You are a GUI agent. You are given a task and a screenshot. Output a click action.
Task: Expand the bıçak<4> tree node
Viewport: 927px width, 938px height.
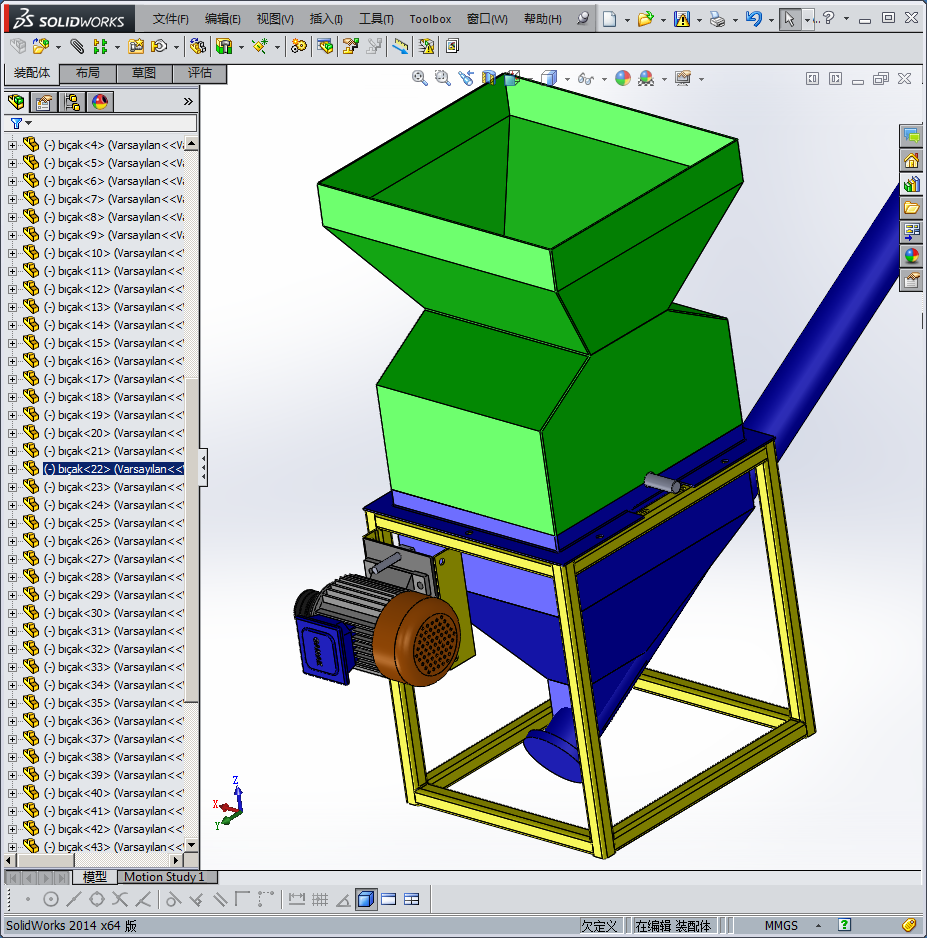tap(12, 145)
